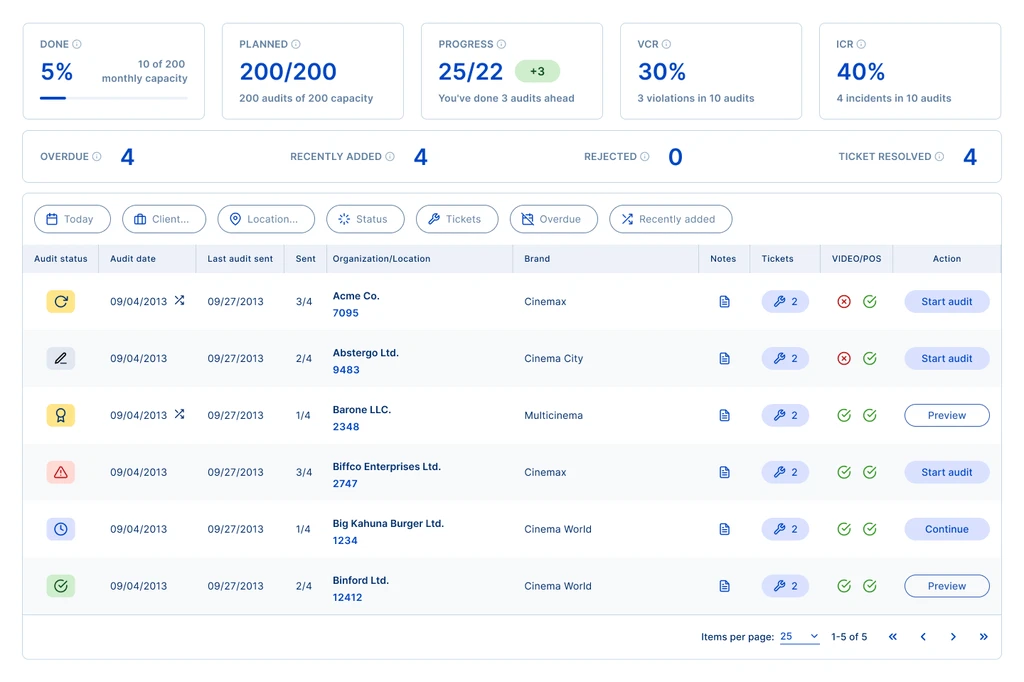Click the shuffle icon beside Acme Co. audit date
1024x682 pixels.
180,300
